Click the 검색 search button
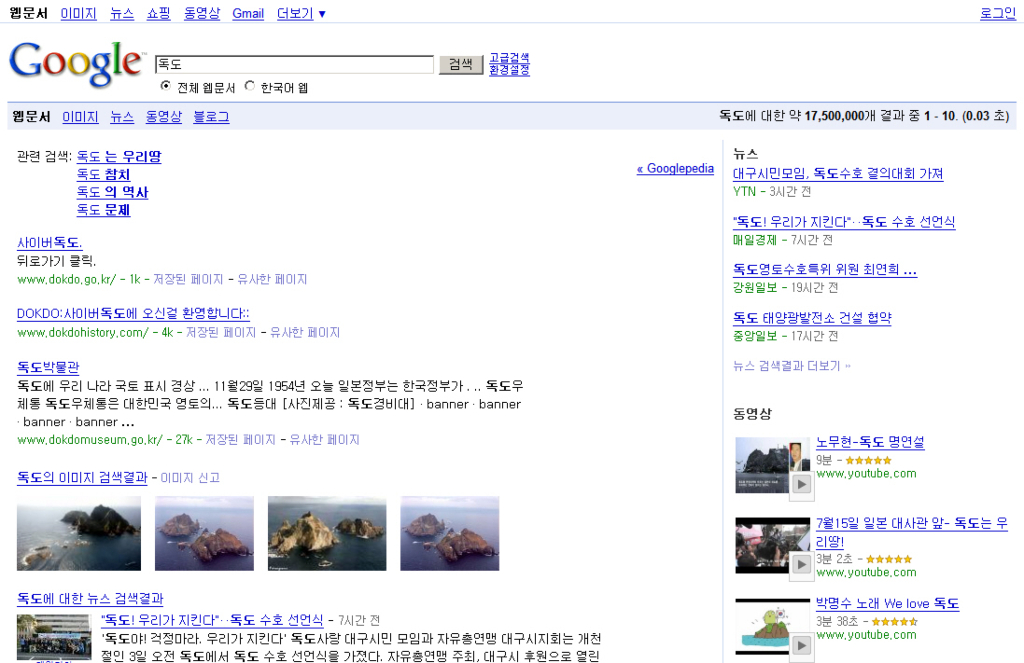Screen dimensions: 1024x663 461,64
